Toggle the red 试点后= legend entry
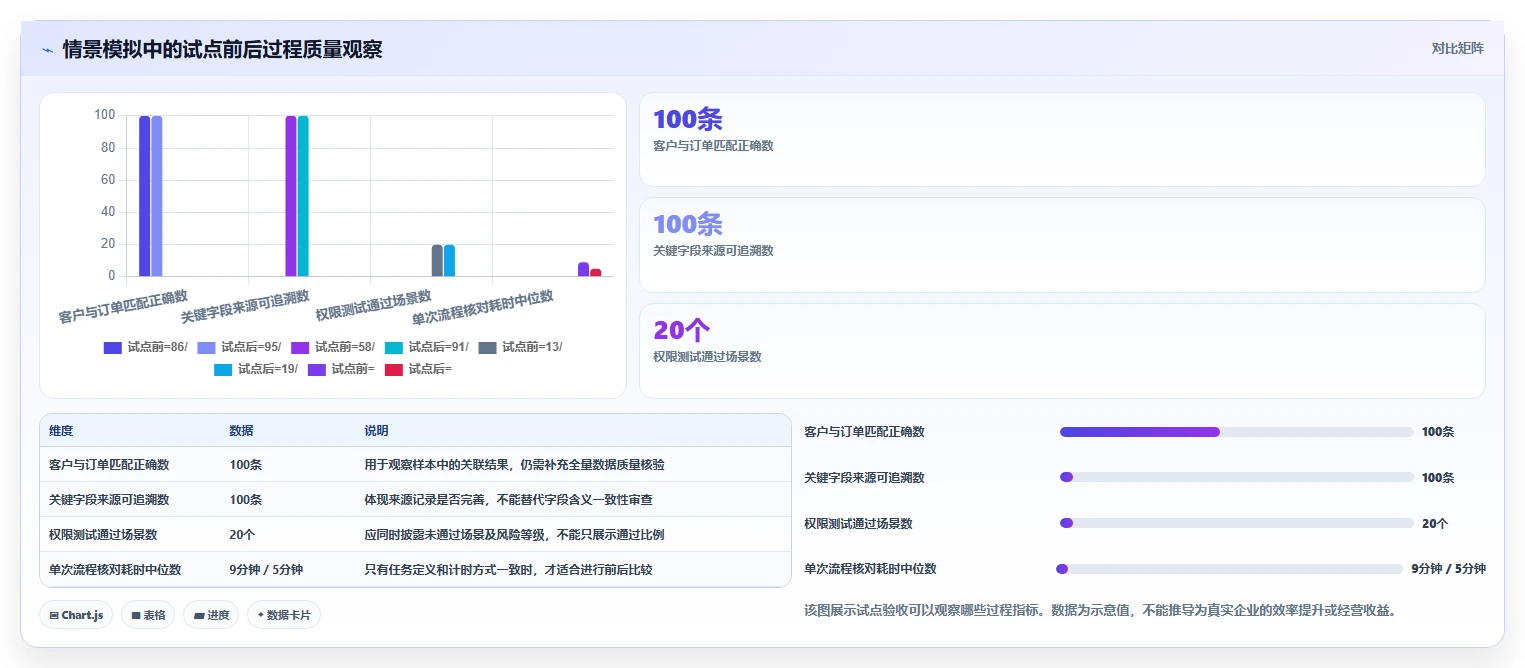The height and width of the screenshot is (668, 1525). tap(418, 369)
